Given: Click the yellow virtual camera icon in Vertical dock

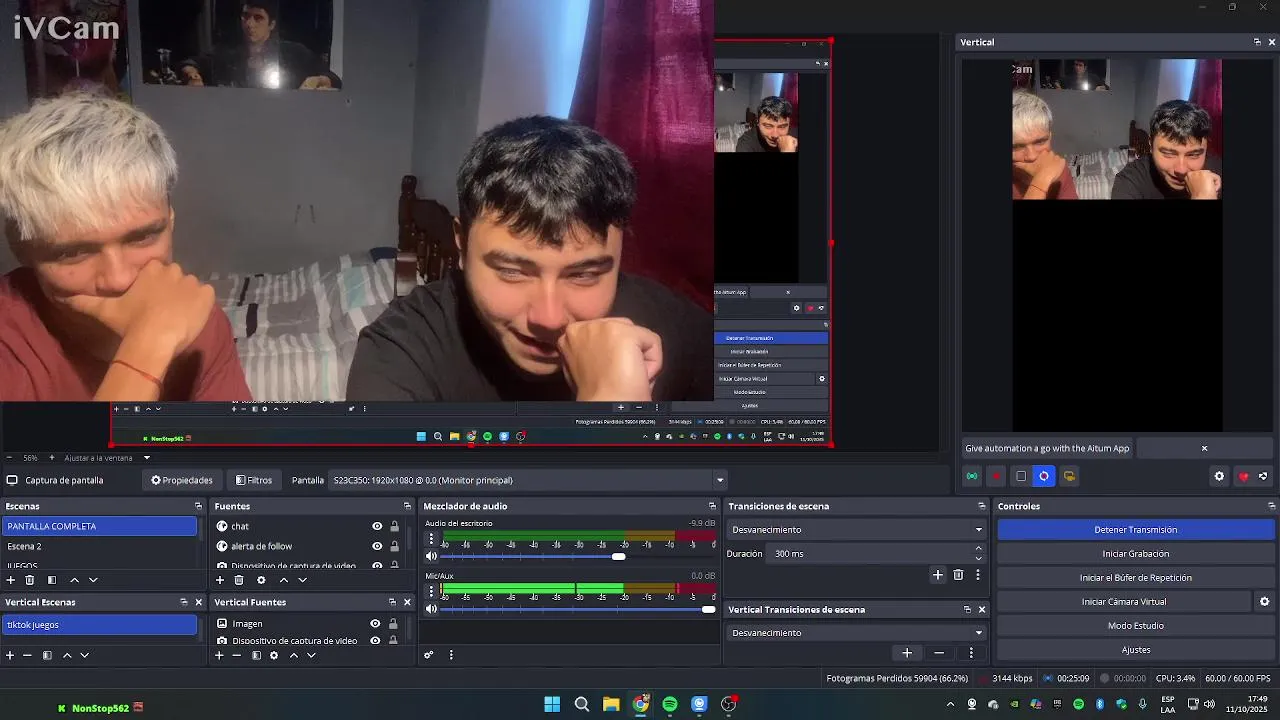Looking at the screenshot, I should [1069, 476].
